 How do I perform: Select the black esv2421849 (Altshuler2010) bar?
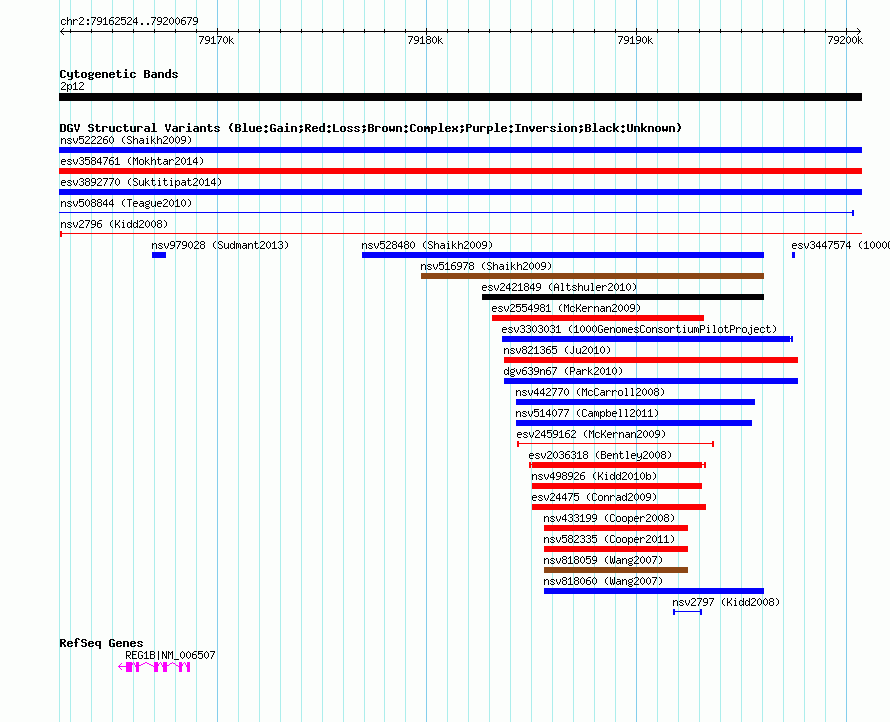pos(623,297)
